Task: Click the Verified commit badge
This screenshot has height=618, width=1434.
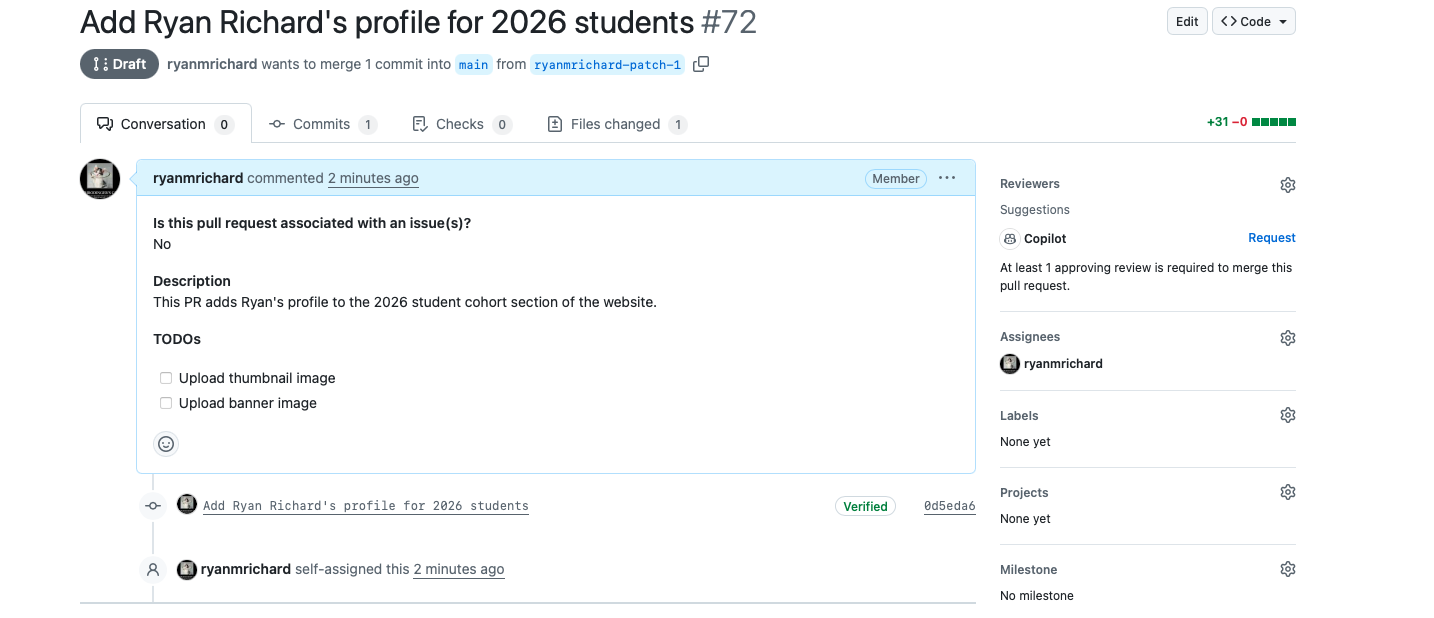Action: [865, 506]
